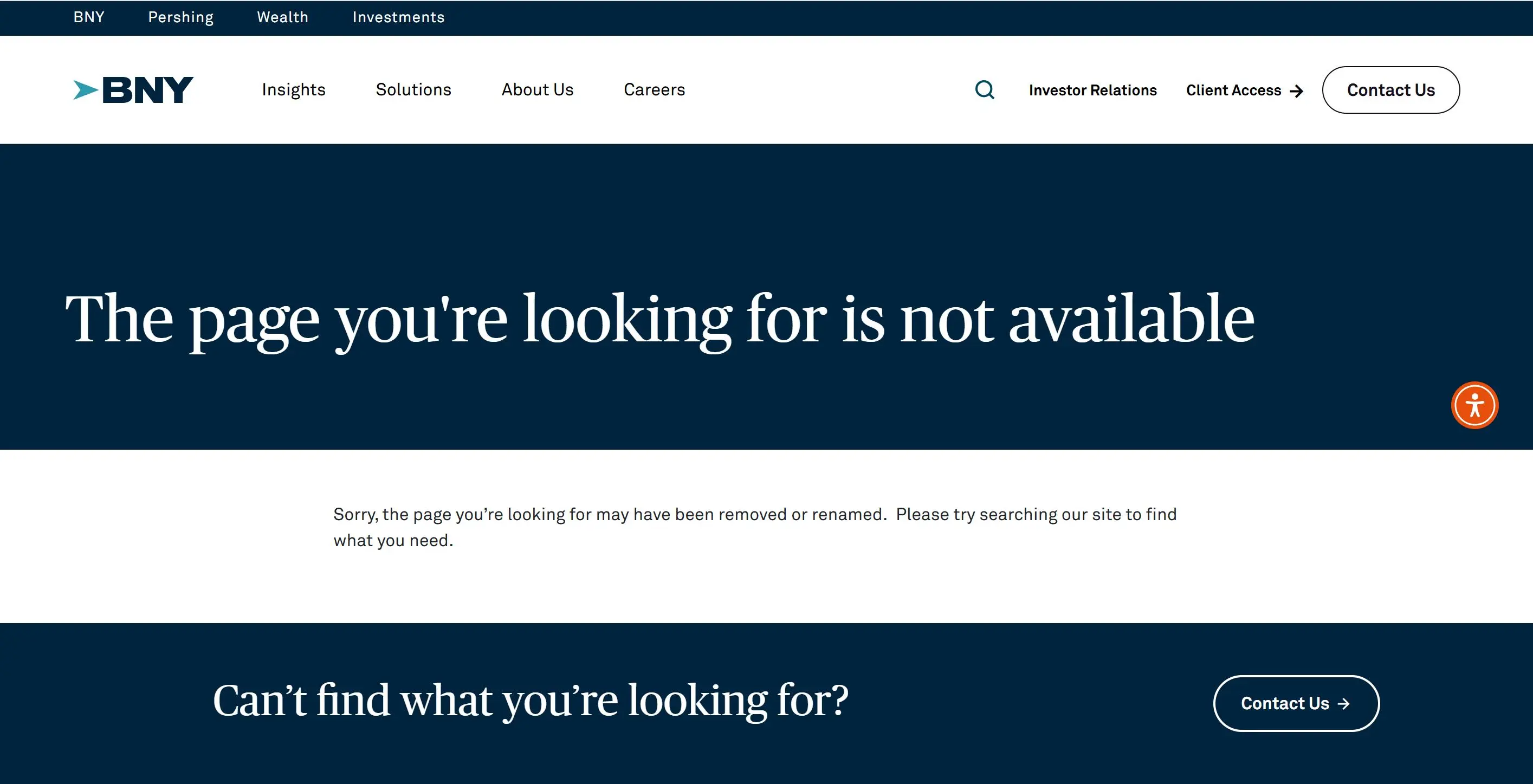Screen dimensions: 1533x784
Task: Visit the Investor Relations link
Action: (1092, 90)
